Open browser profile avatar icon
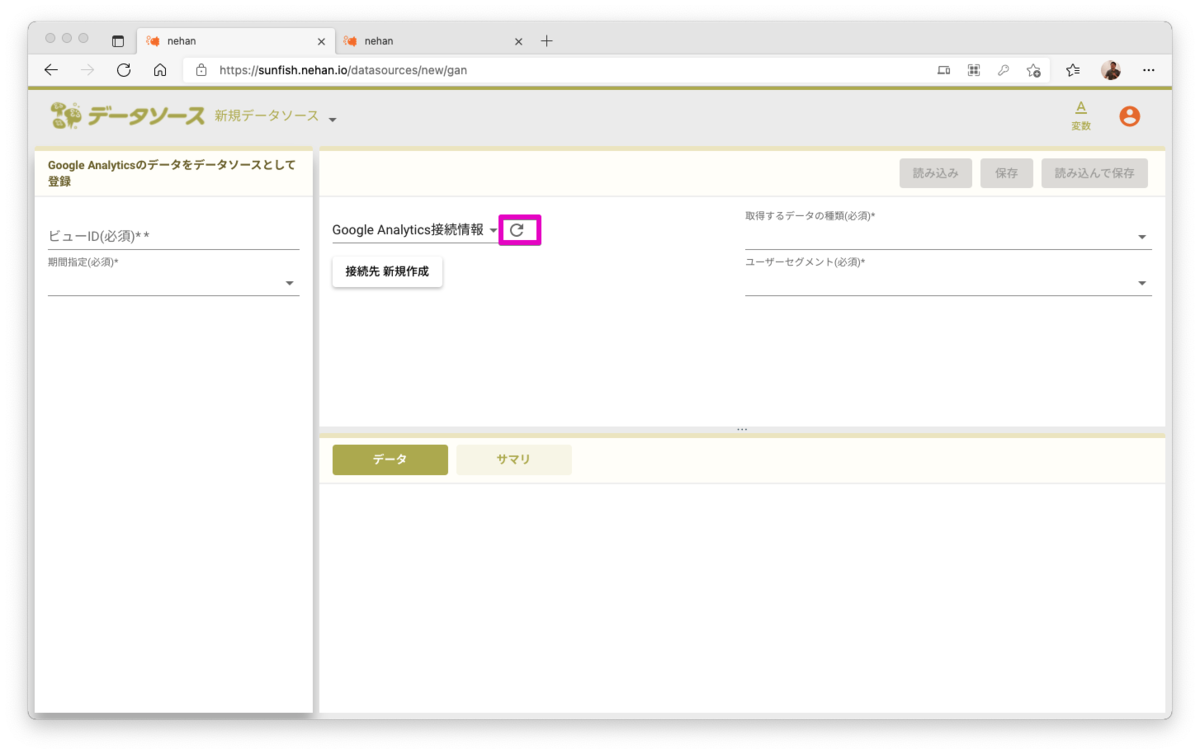 point(1110,70)
